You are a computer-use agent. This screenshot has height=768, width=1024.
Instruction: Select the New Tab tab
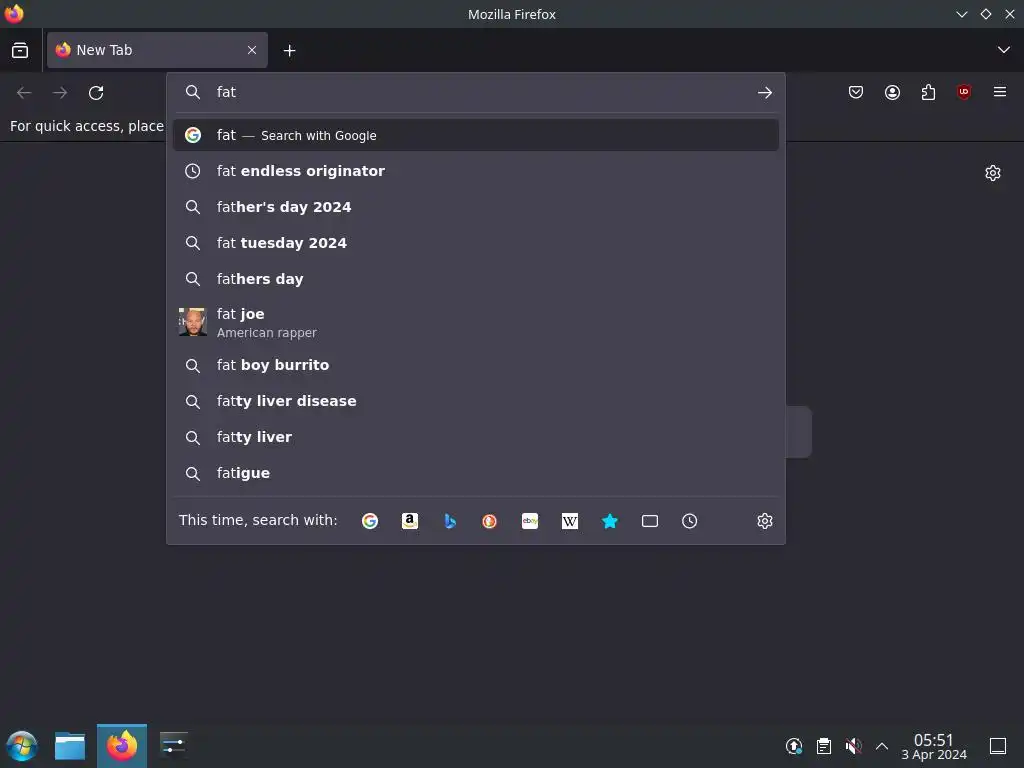point(157,50)
